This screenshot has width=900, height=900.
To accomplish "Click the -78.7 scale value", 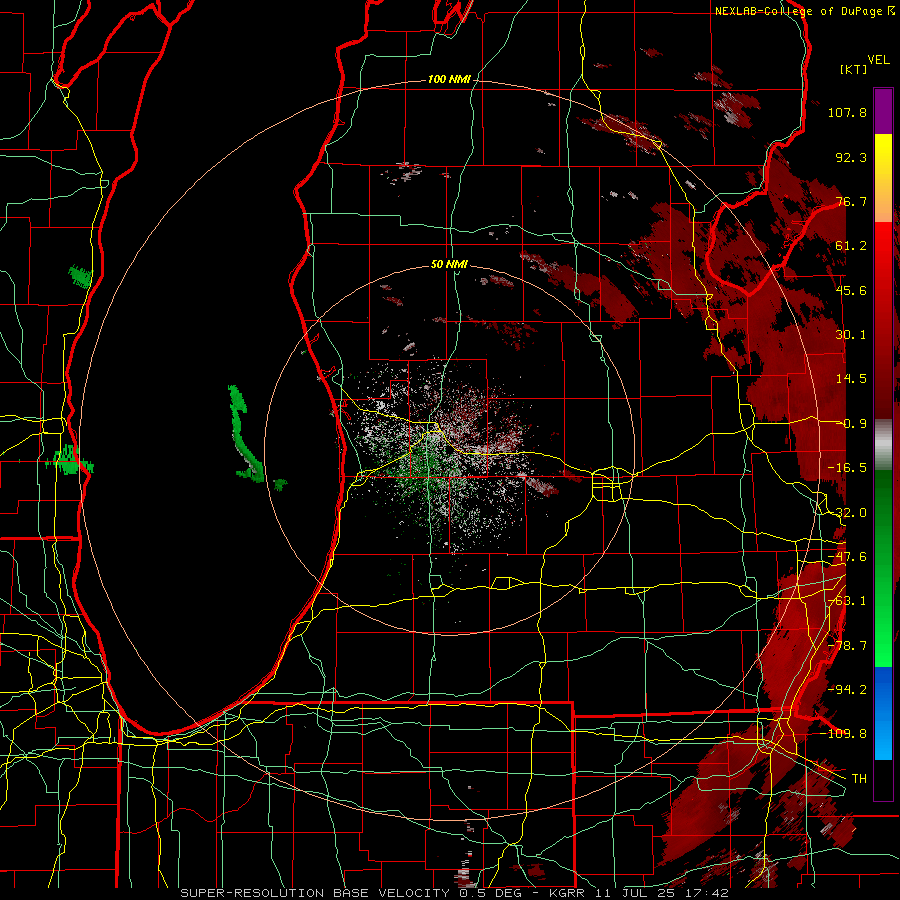I will (847, 646).
